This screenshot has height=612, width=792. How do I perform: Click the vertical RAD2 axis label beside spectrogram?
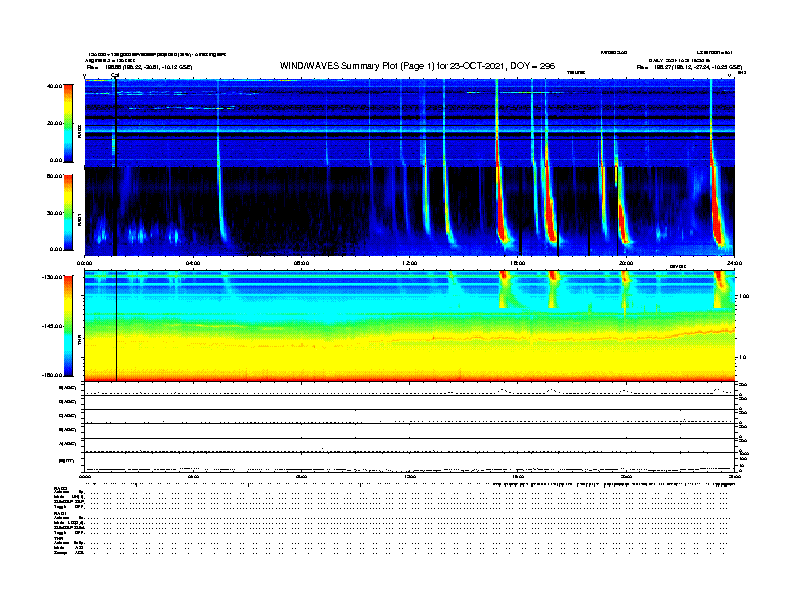[79, 131]
